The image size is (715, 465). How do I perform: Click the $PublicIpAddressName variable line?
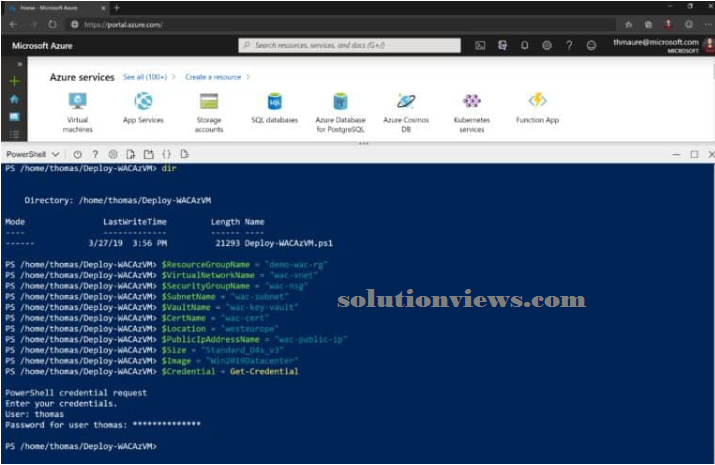[176, 340]
